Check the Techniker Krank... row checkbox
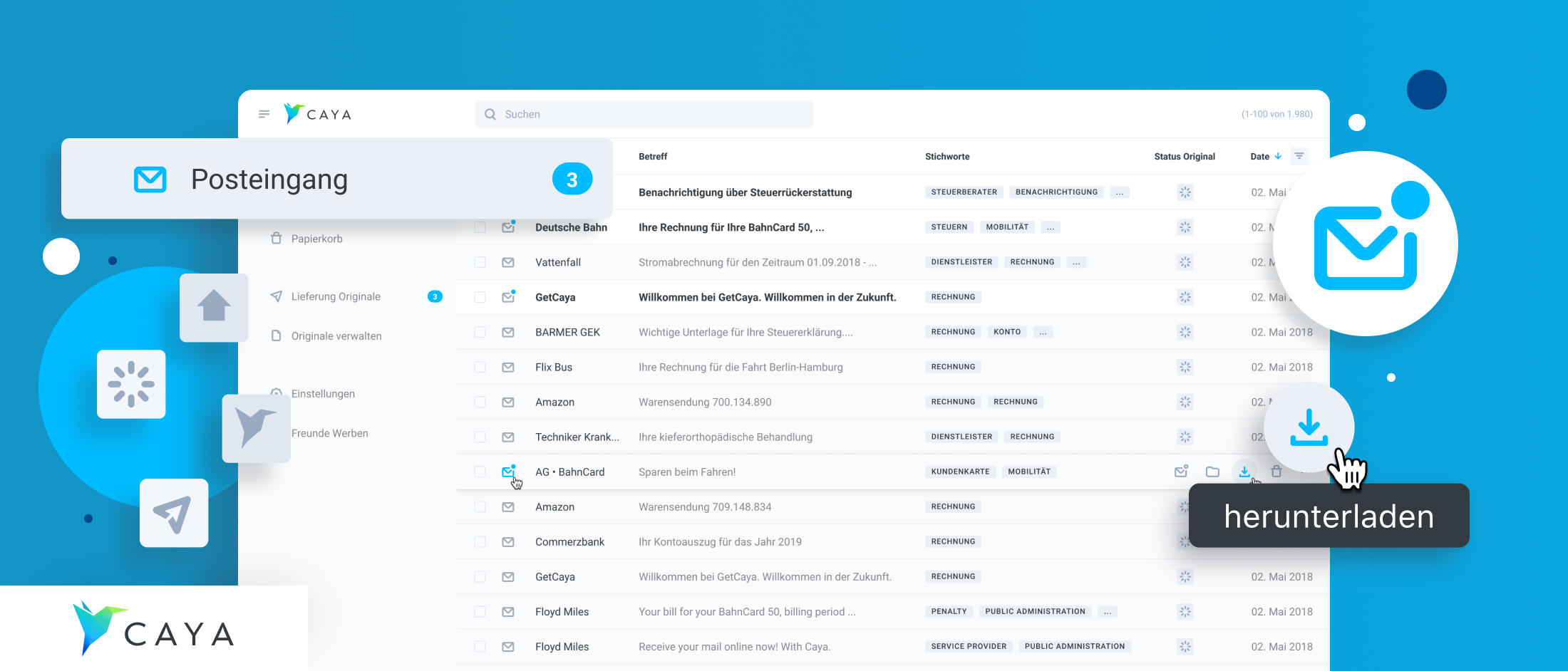Screen dimensions: 1568x671 (480, 437)
